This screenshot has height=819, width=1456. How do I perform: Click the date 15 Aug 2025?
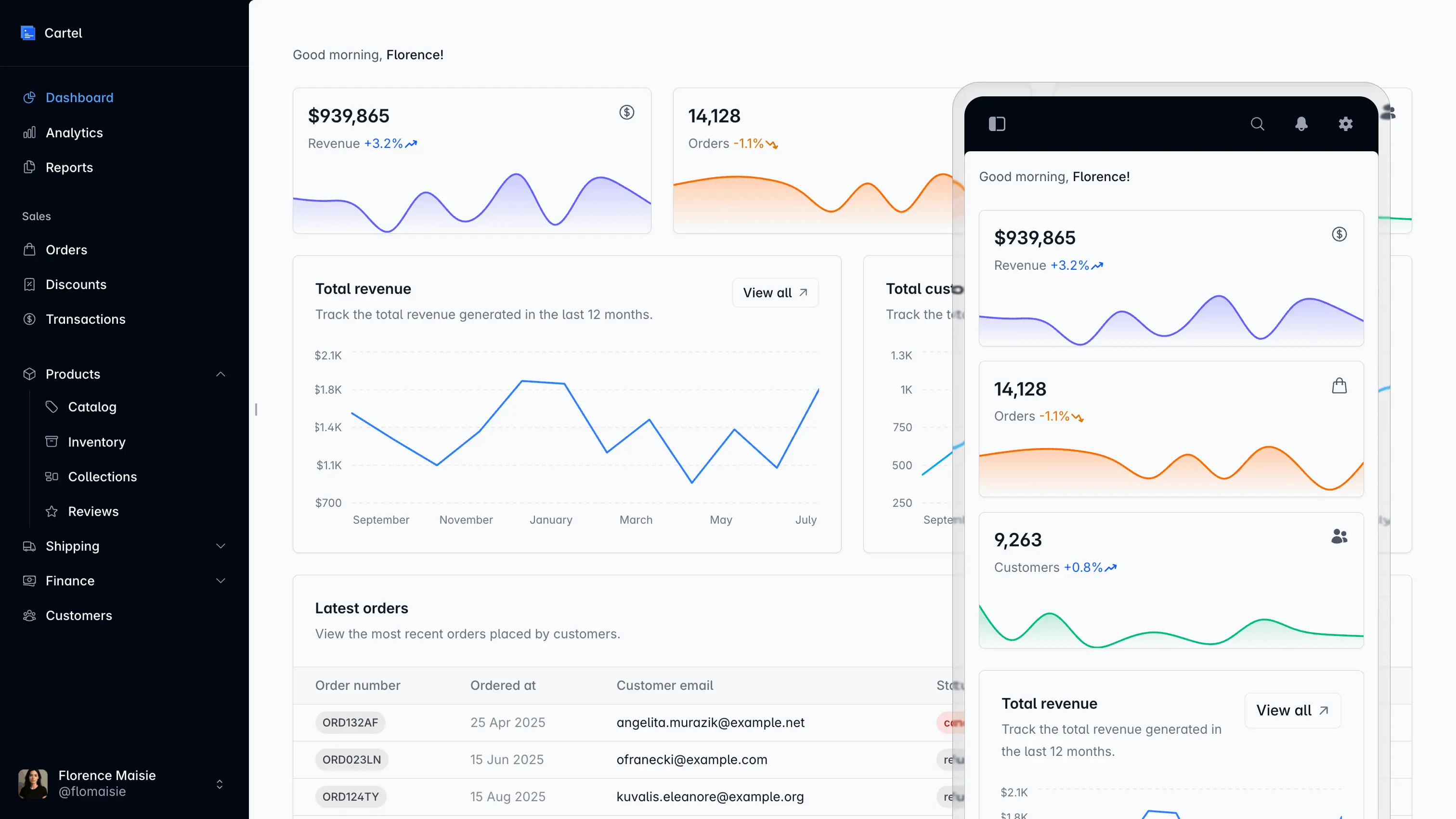pos(507,796)
